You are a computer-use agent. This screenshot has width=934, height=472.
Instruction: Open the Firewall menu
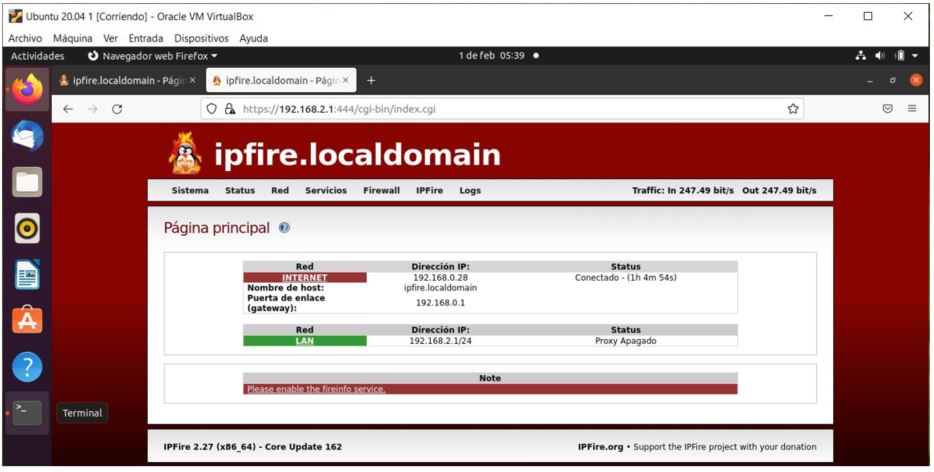tap(381, 191)
